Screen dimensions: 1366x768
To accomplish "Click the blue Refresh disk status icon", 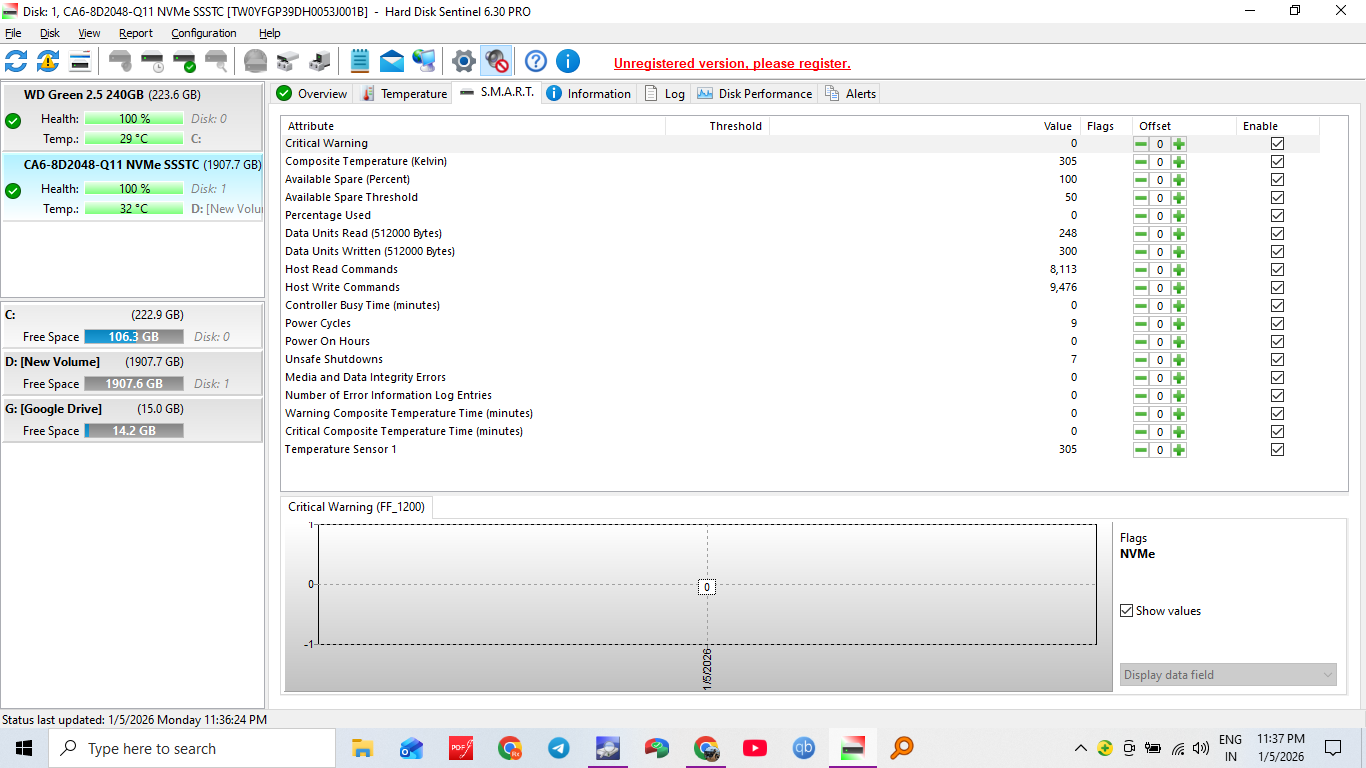I will (x=16, y=61).
